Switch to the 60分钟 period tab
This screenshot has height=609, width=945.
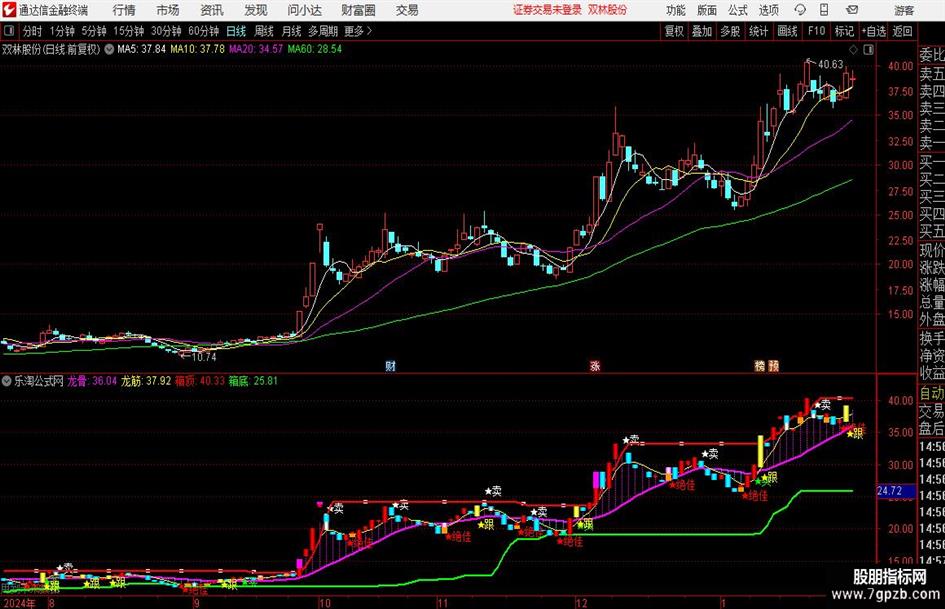(x=204, y=31)
